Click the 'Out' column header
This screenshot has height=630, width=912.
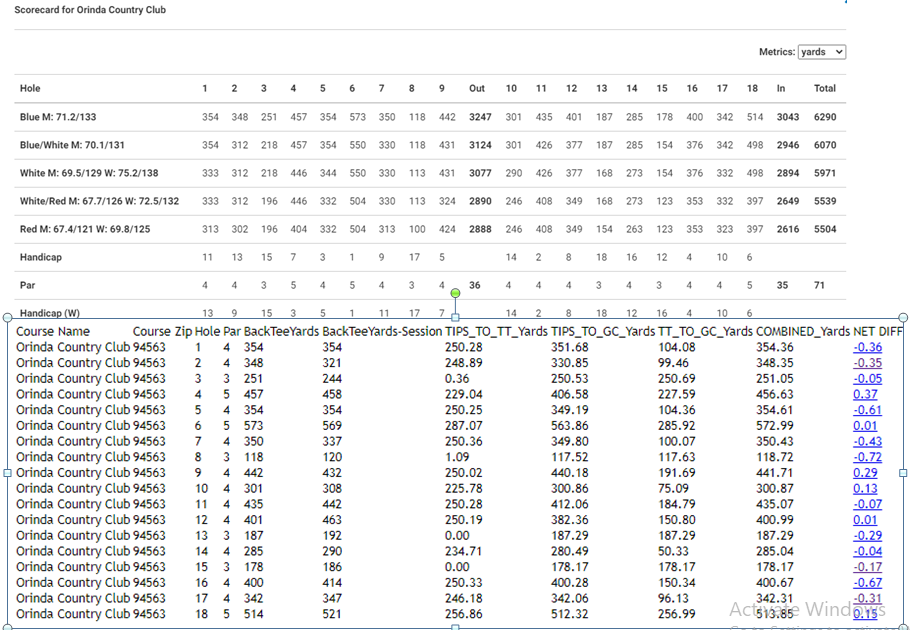coord(477,88)
